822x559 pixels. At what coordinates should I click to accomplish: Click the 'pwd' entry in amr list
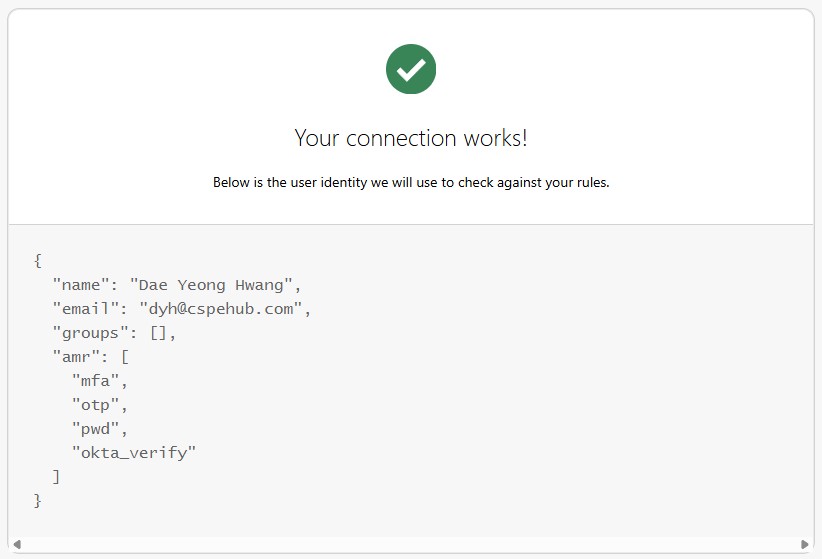95,429
